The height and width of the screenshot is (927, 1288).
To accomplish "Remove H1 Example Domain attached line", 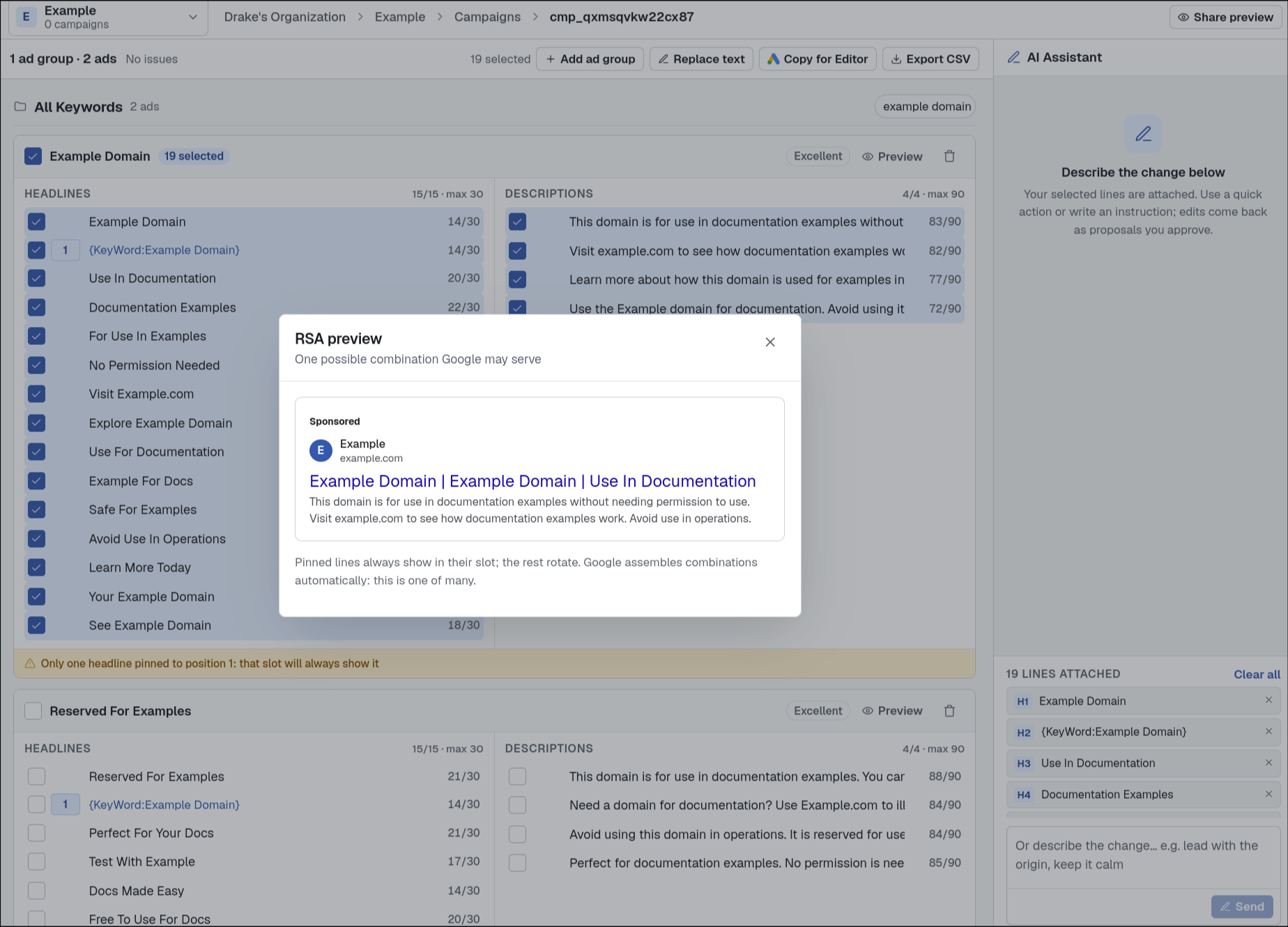I will (1268, 700).
